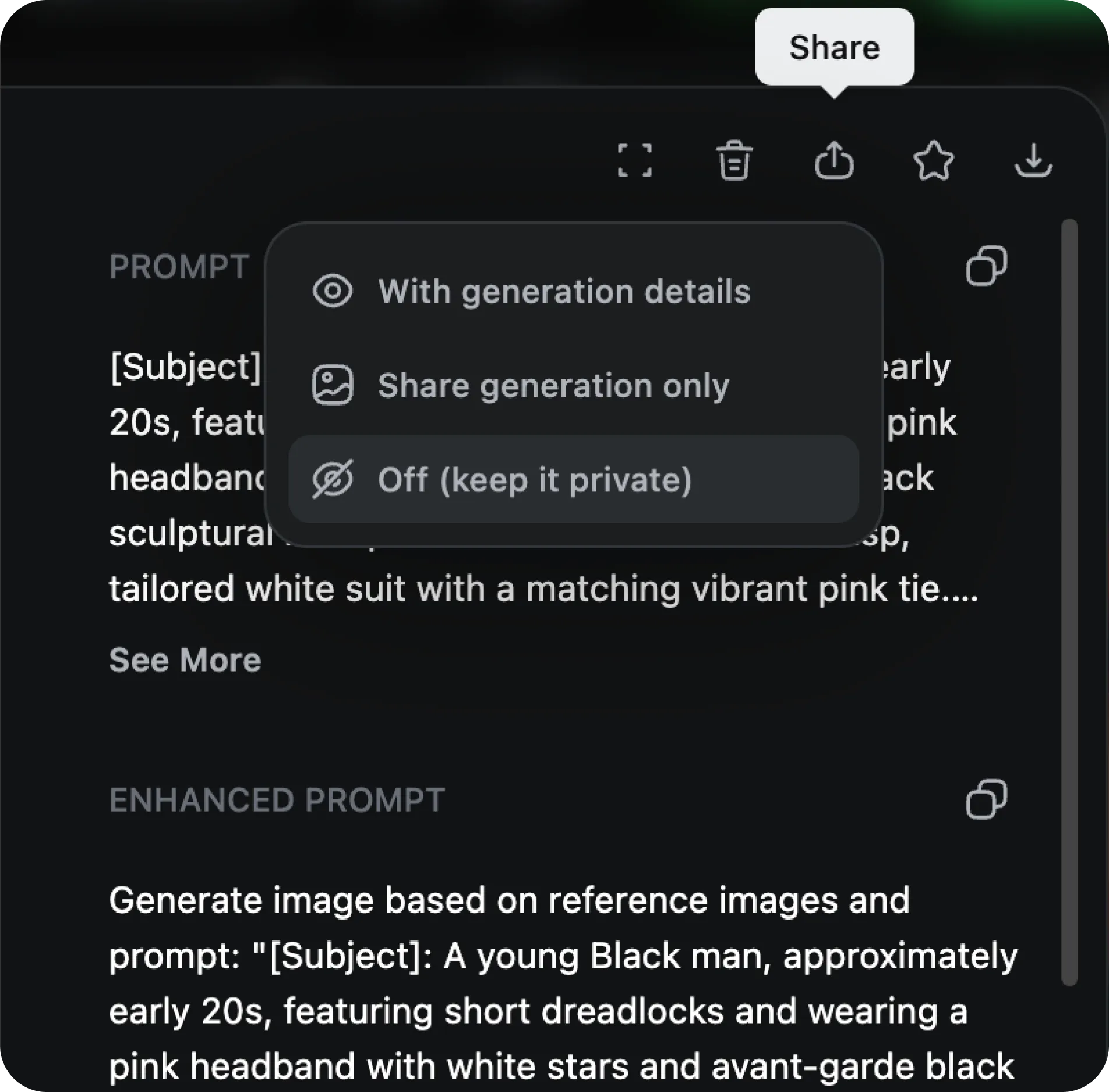The image size is (1109, 1092).
Task: Select Off (keep it private)
Action: pos(574,479)
